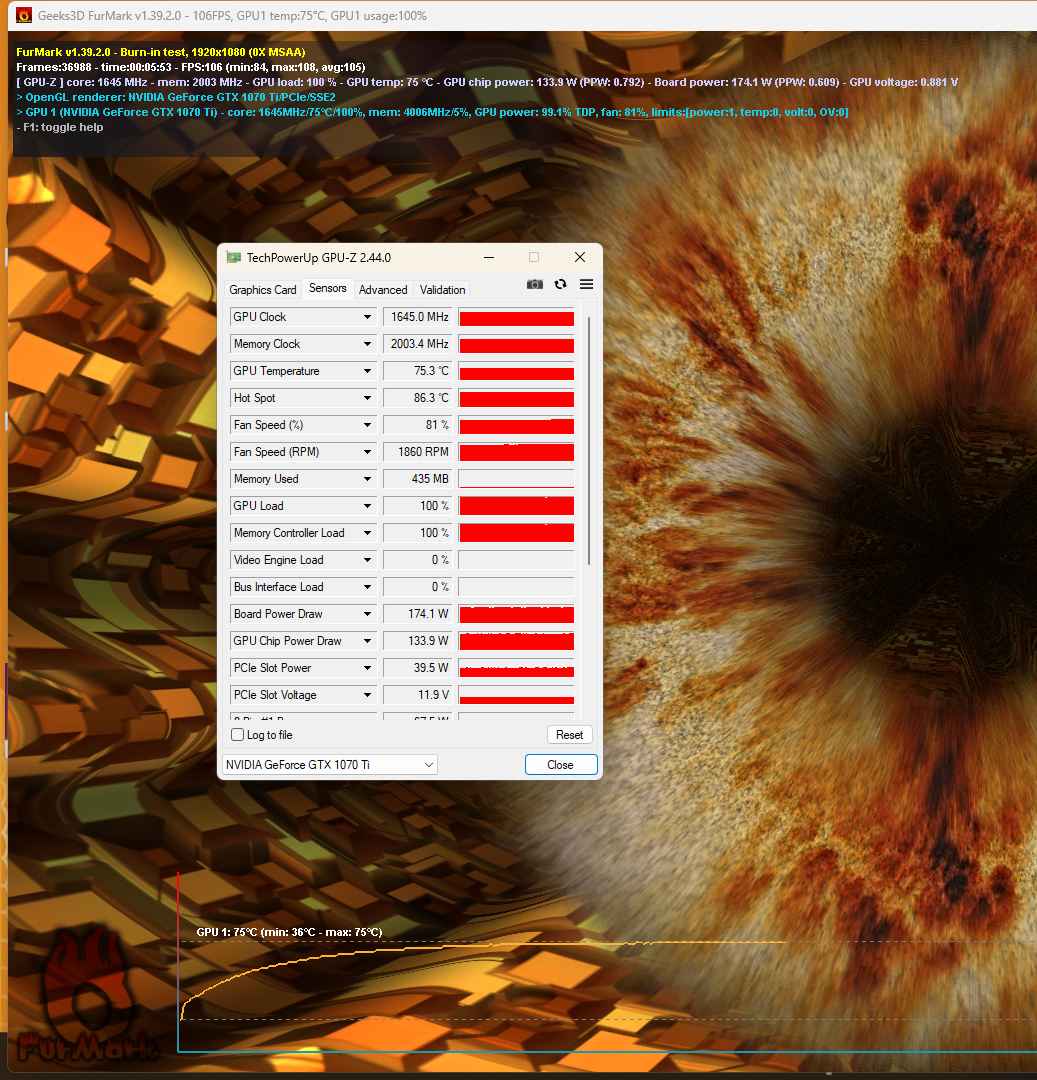This screenshot has width=1037, height=1080.
Task: Click the Fan Speed (RPM) history graph
Action: point(516,452)
